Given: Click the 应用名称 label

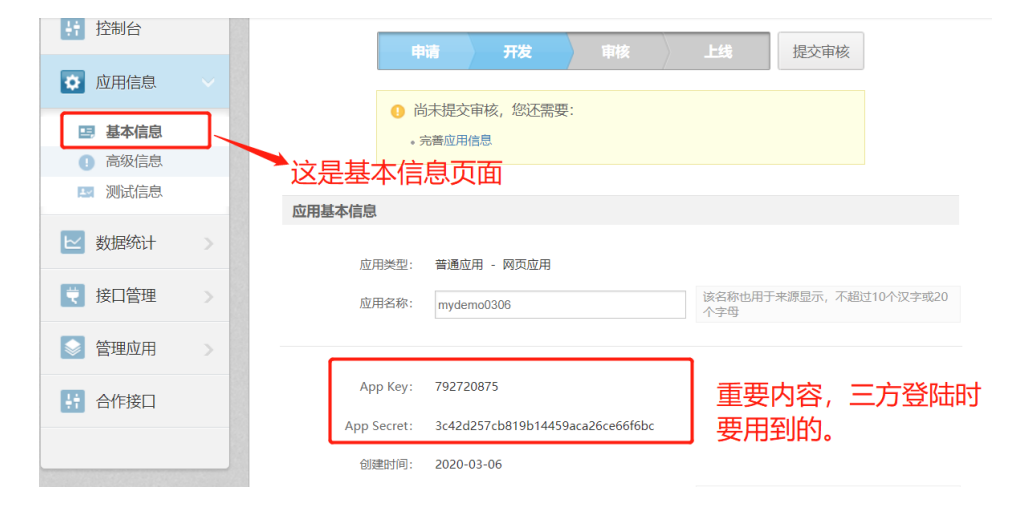Looking at the screenshot, I should click(x=386, y=303).
